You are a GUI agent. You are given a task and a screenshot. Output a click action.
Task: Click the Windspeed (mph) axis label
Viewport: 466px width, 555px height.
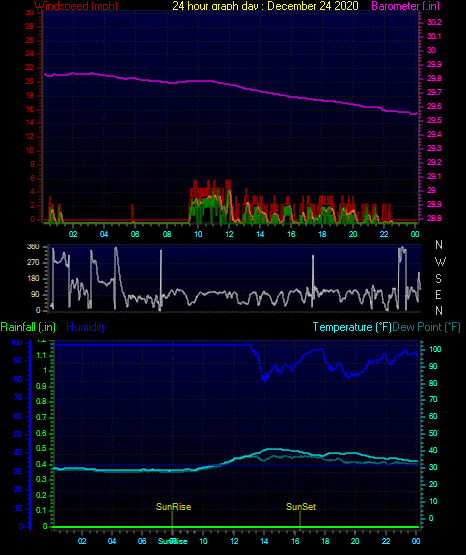tap(76, 6)
